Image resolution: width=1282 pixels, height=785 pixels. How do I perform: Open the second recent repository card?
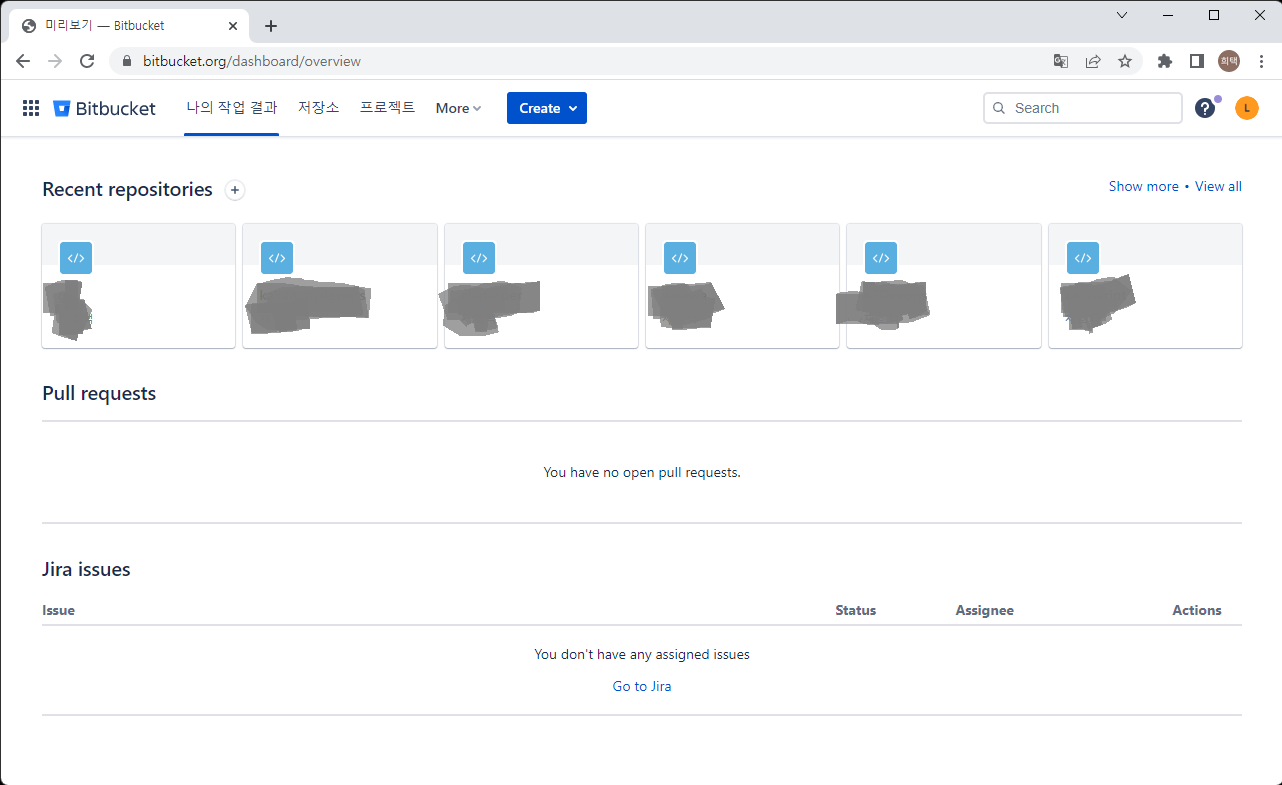[x=340, y=286]
